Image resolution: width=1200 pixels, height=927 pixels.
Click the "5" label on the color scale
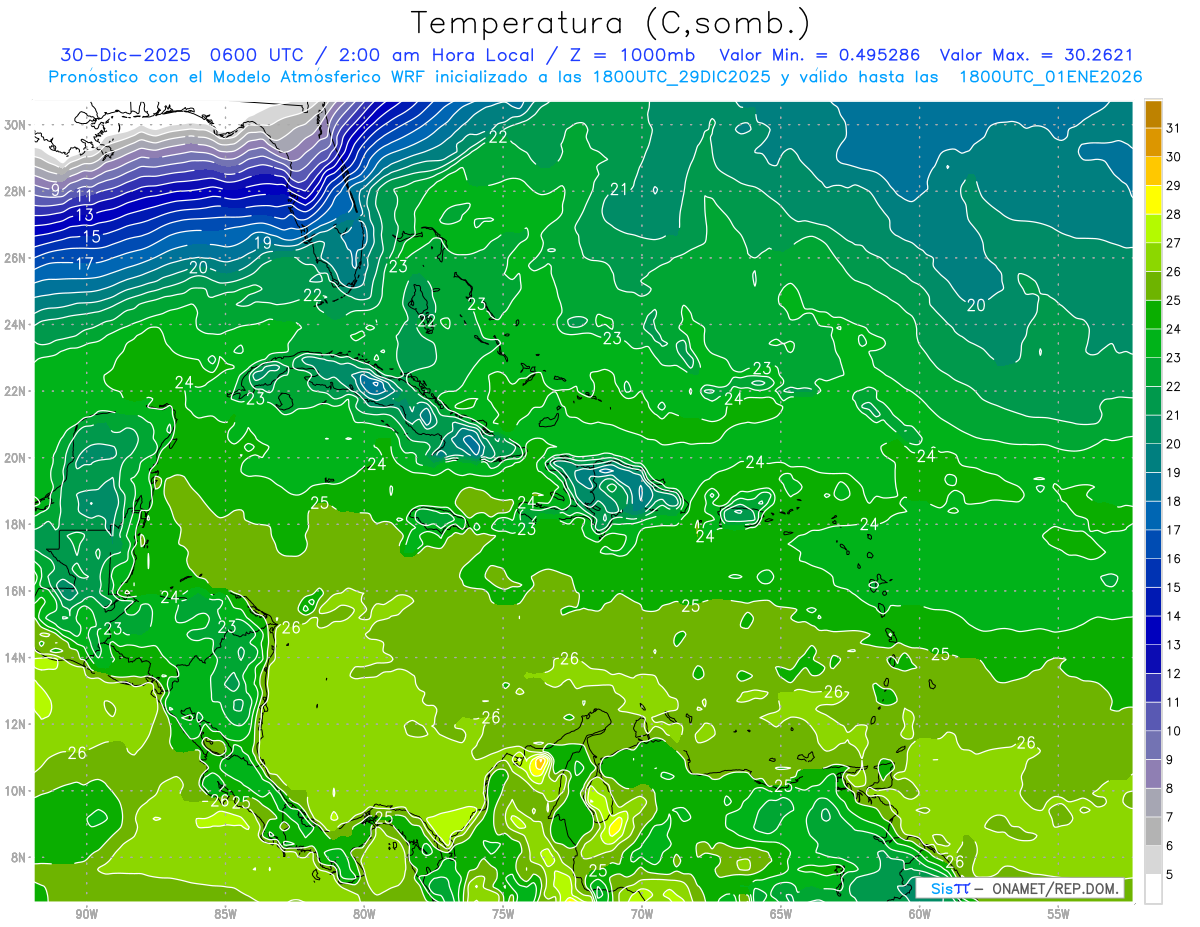pyautogui.click(x=1170, y=874)
